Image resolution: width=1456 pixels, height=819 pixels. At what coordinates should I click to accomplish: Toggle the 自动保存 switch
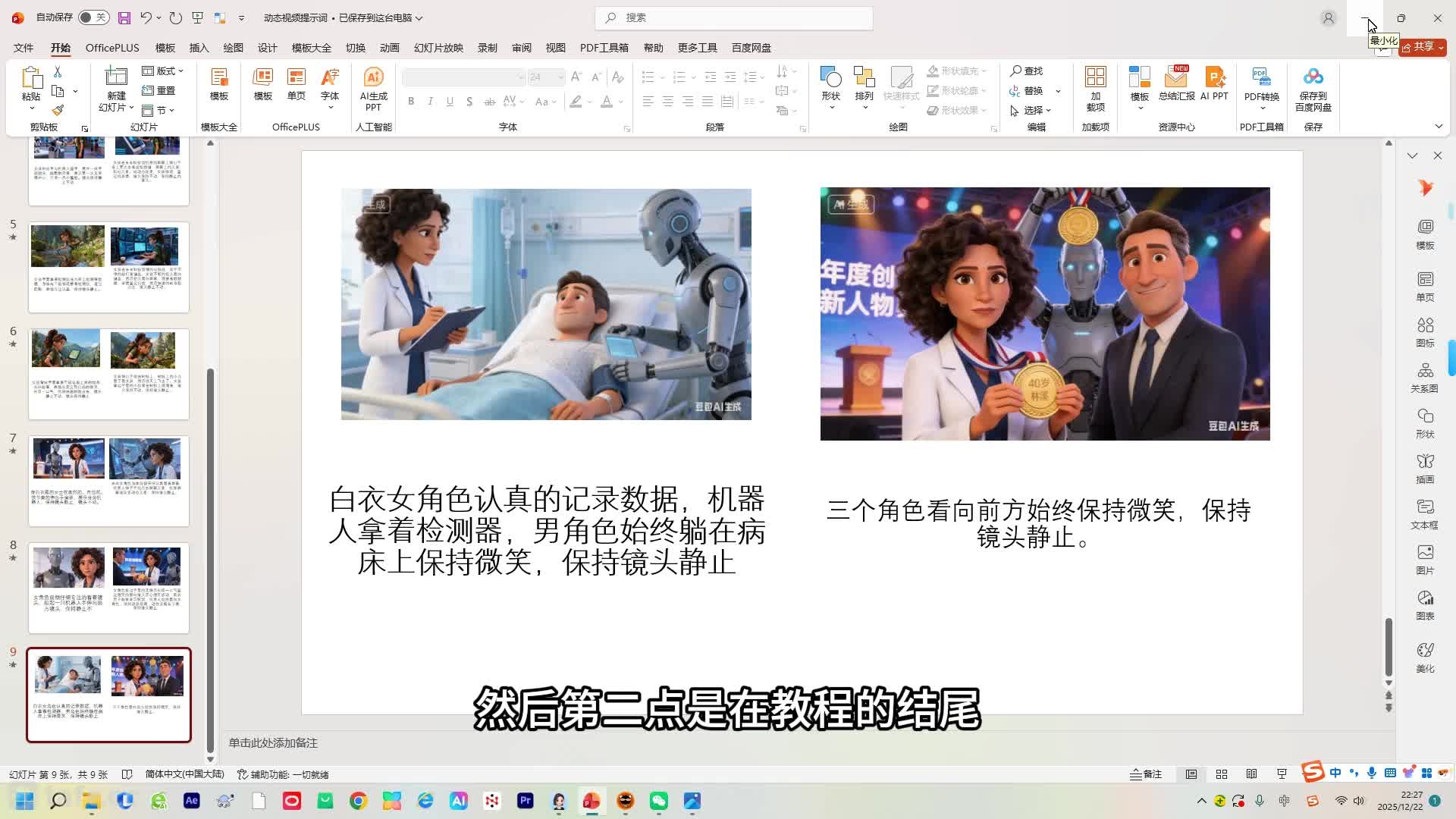93,17
